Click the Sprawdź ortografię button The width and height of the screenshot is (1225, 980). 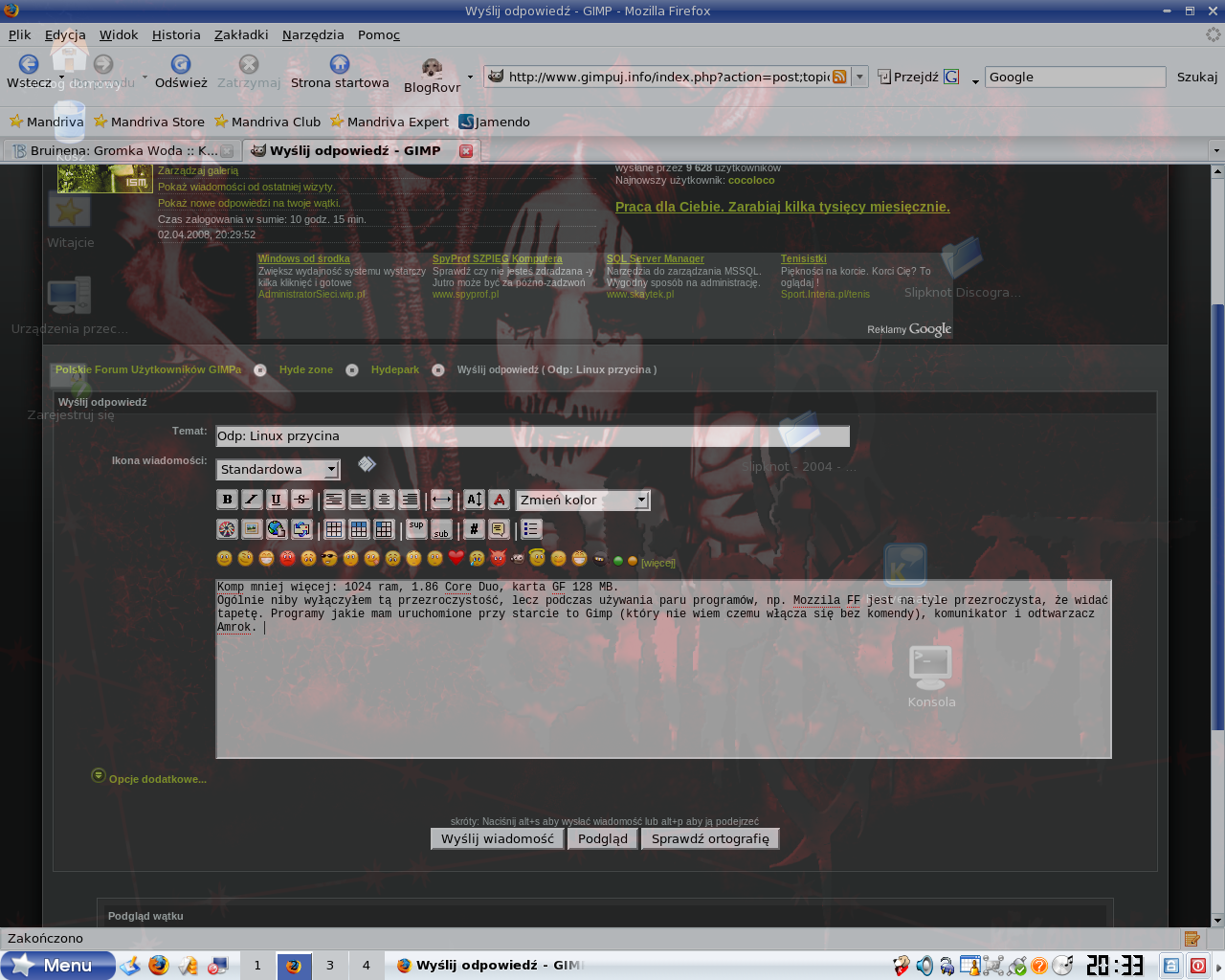710,839
